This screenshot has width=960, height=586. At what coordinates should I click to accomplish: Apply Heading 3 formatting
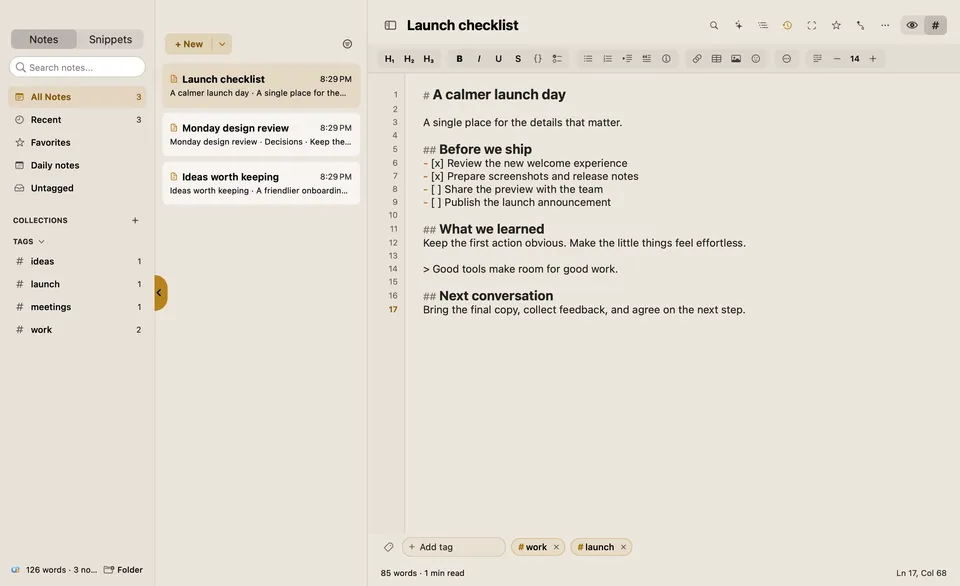pyautogui.click(x=429, y=59)
